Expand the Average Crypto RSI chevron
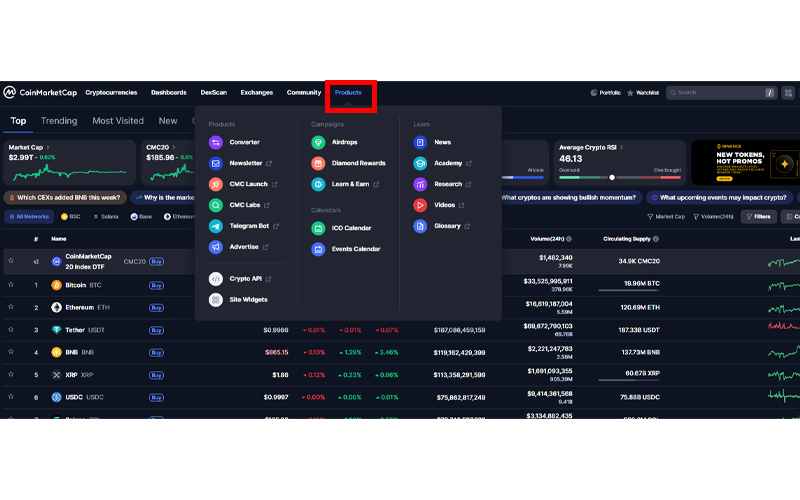The image size is (800, 500). click(x=621, y=147)
